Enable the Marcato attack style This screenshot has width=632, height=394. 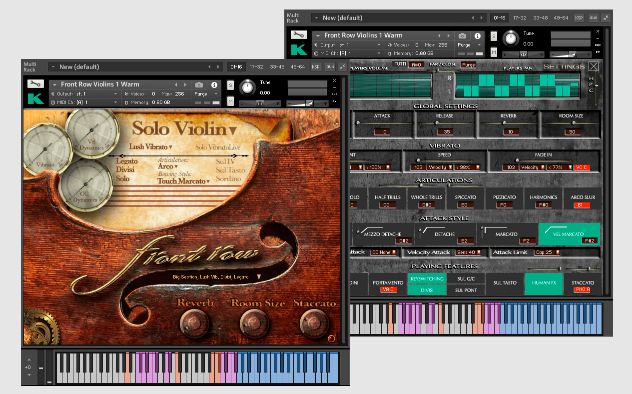tap(507, 234)
